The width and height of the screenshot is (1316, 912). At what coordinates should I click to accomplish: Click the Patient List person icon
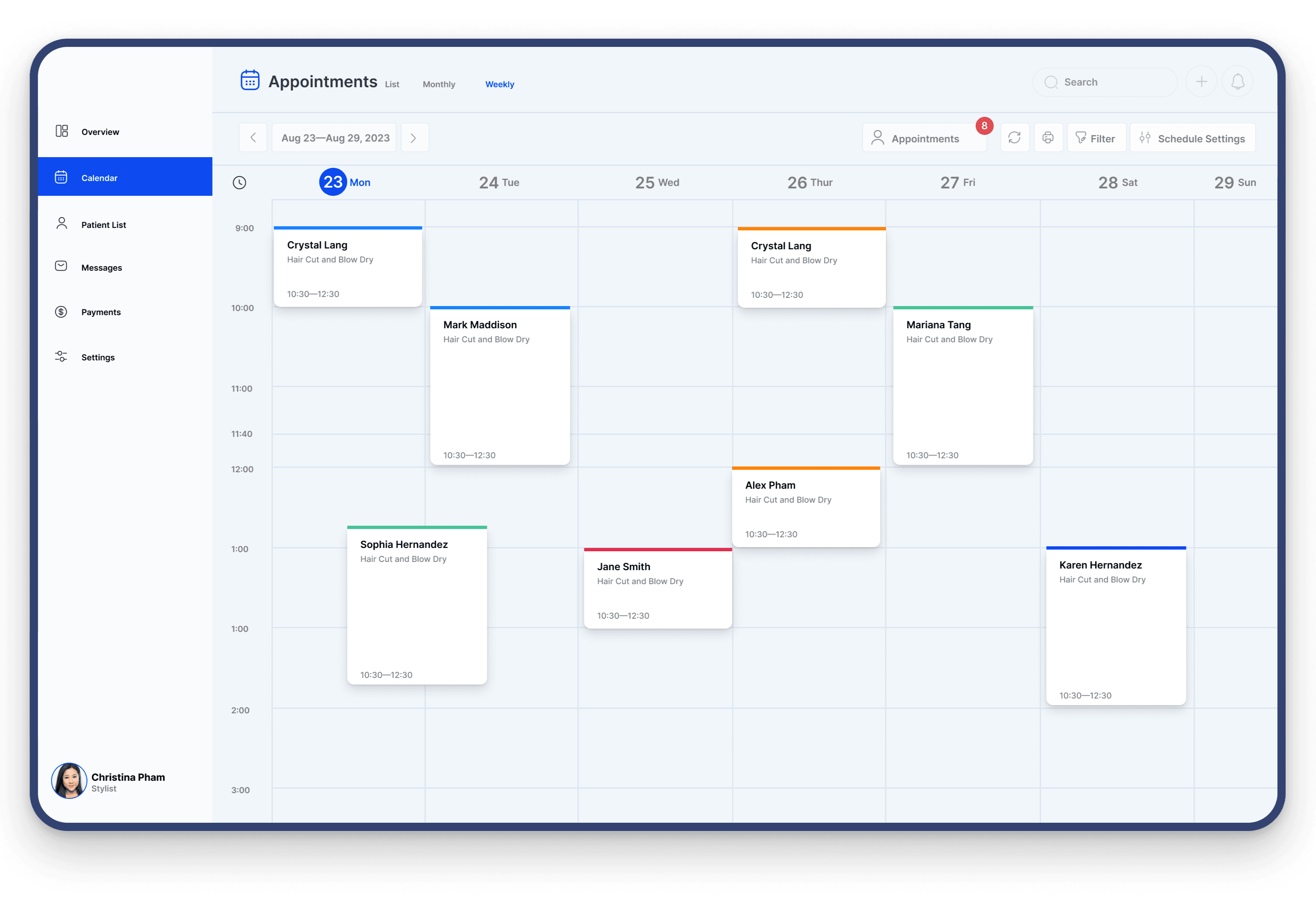62,223
